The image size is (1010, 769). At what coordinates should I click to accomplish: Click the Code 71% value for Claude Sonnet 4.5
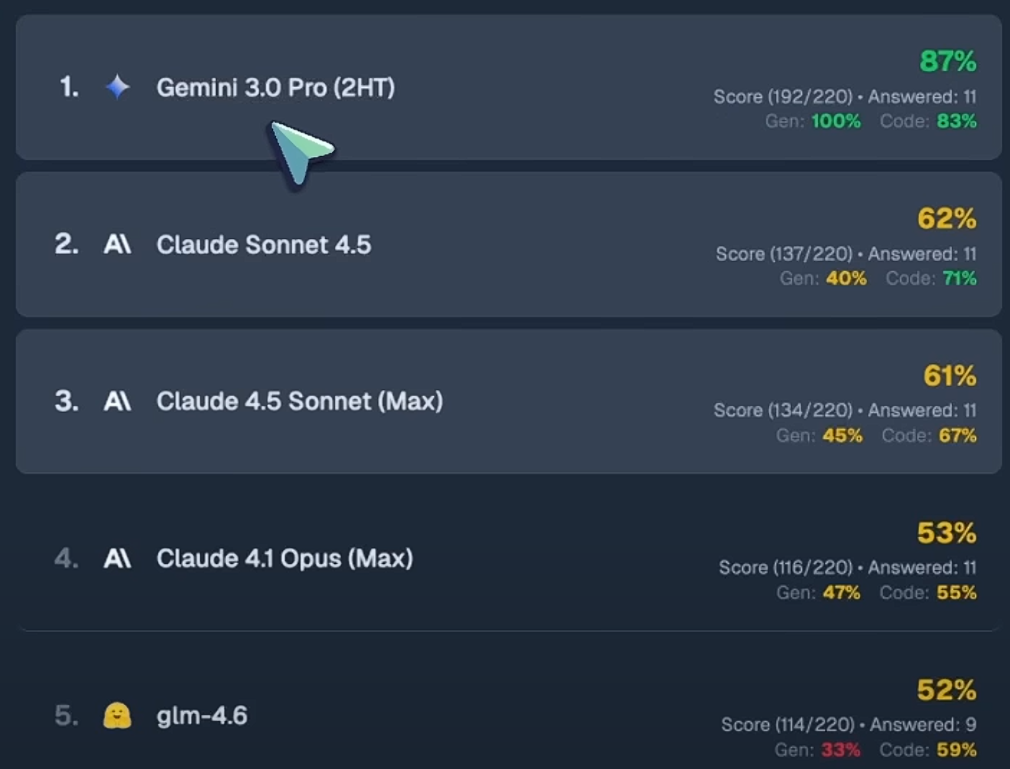[959, 278]
